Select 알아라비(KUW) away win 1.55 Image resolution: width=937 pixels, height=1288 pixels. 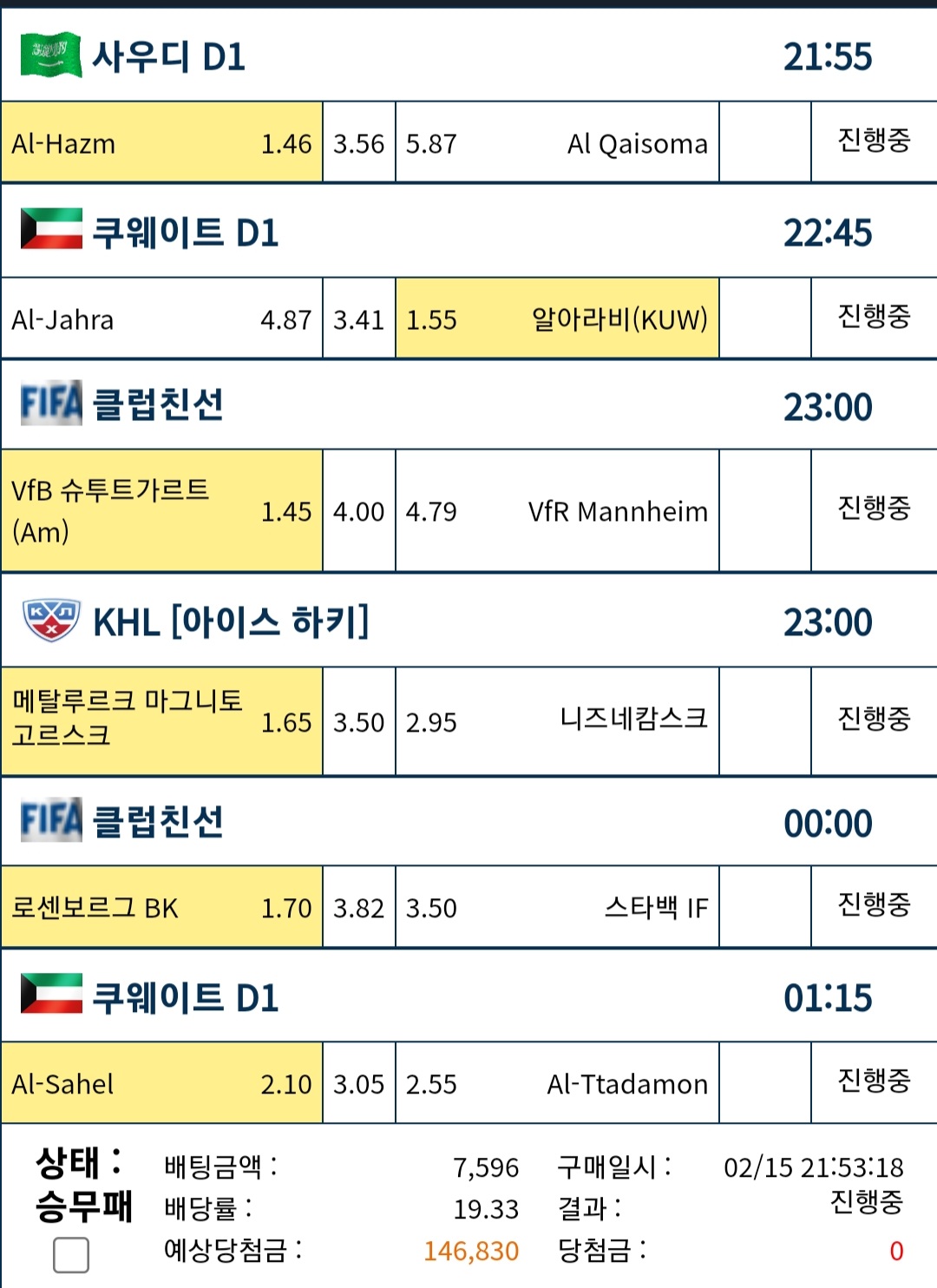(557, 319)
